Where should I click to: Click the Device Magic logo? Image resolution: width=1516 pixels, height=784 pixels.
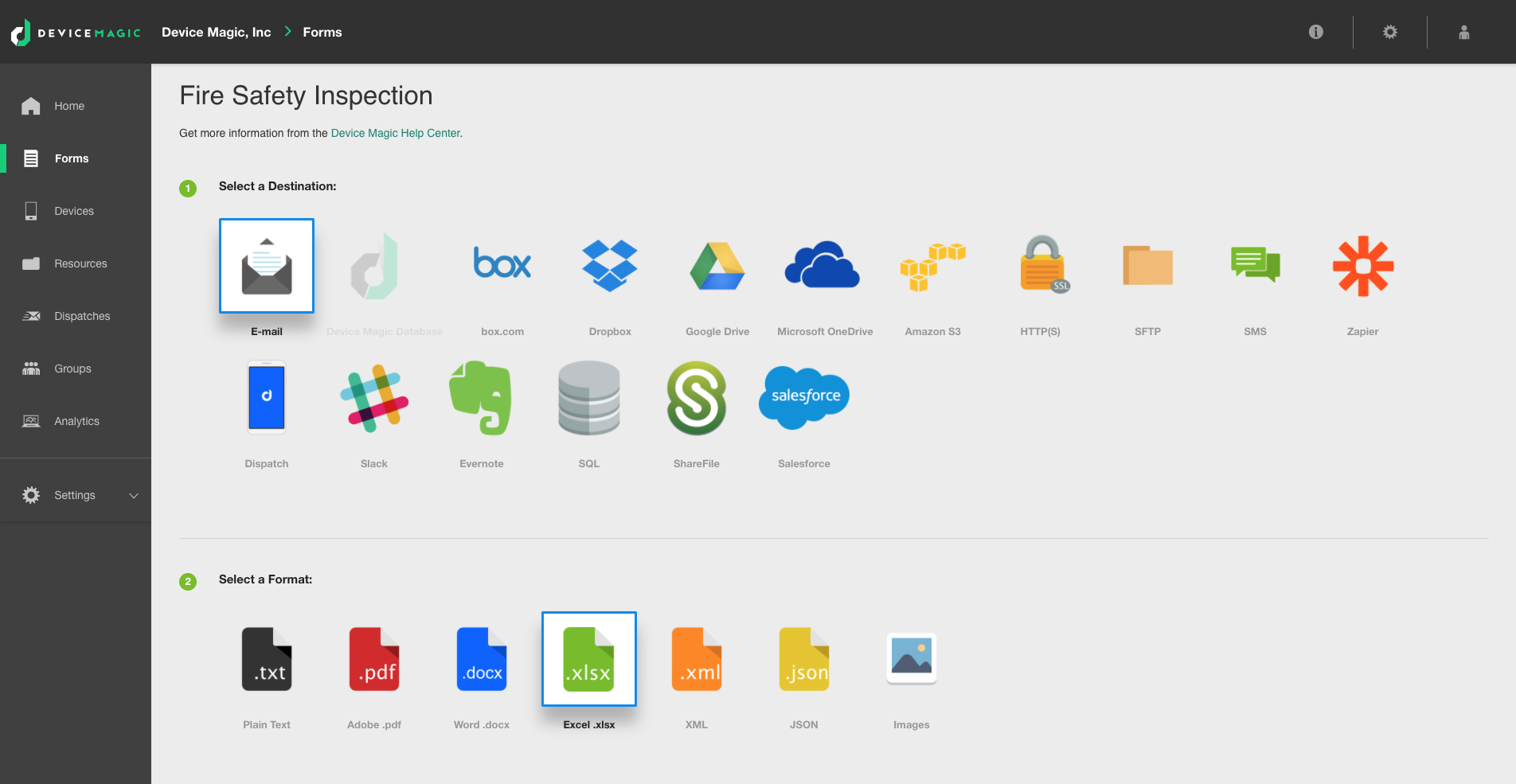[76, 33]
